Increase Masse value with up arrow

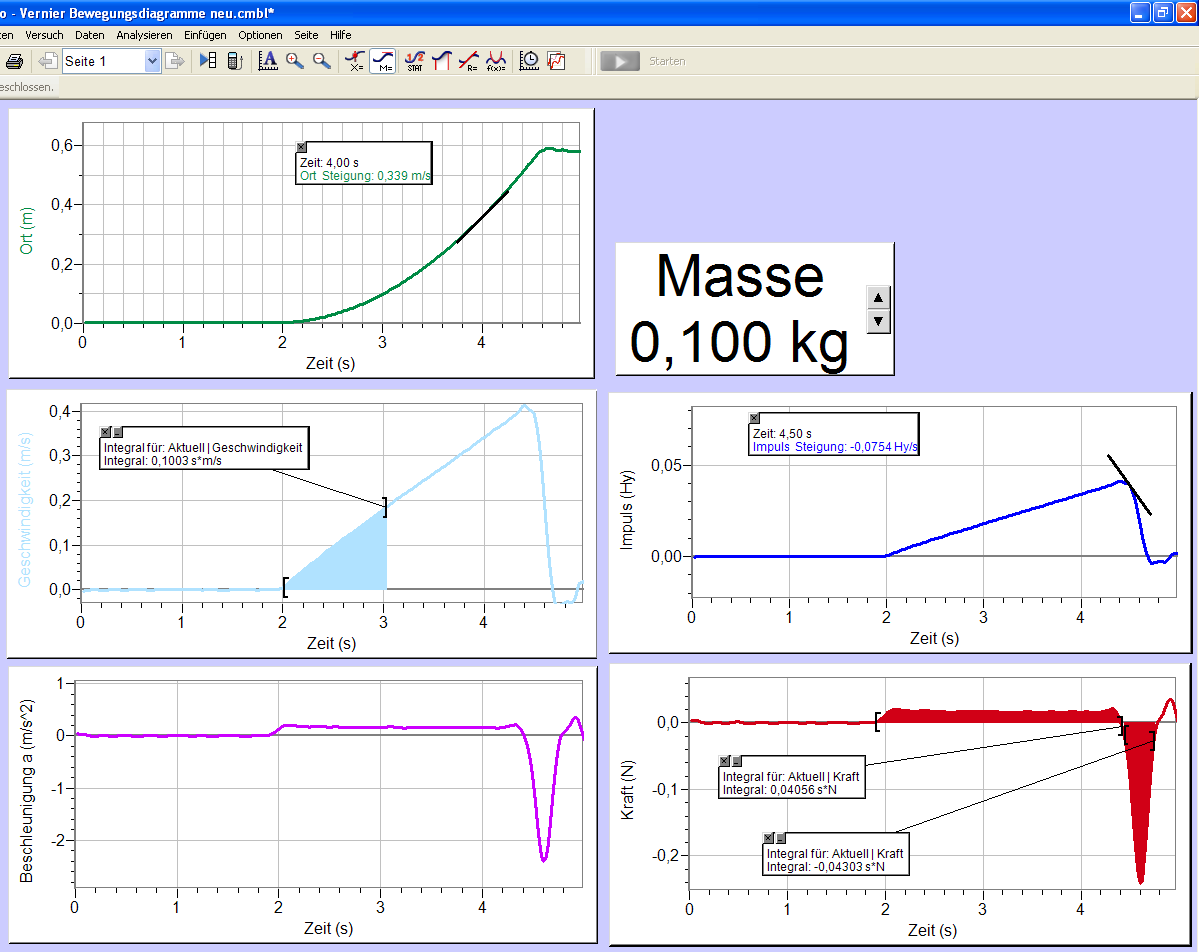877,296
